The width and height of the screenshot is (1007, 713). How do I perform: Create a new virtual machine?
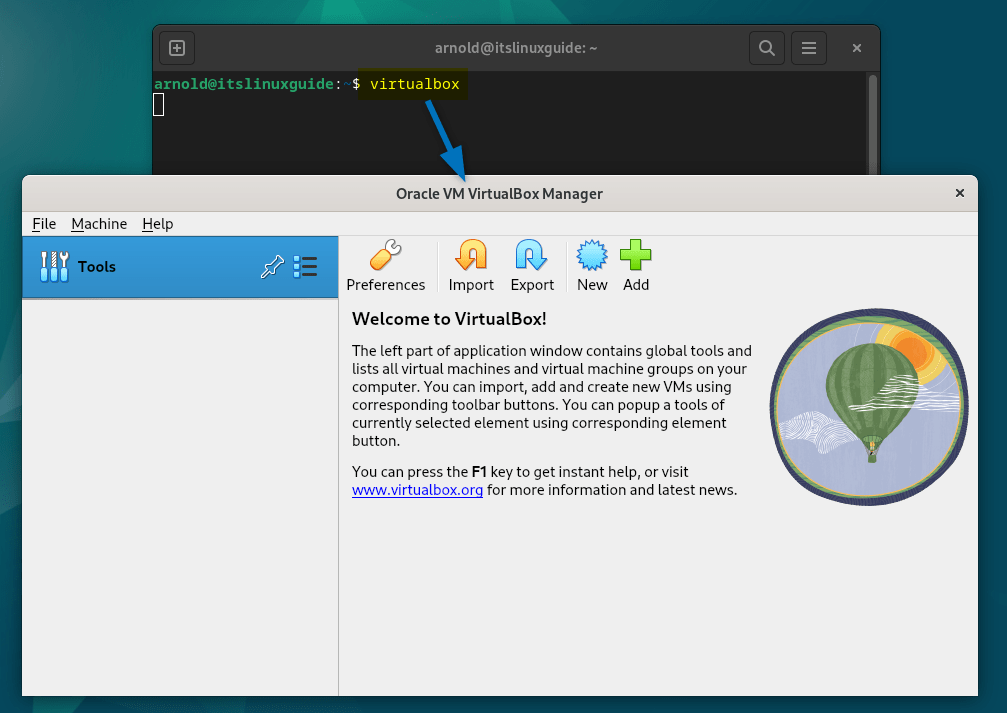point(591,265)
